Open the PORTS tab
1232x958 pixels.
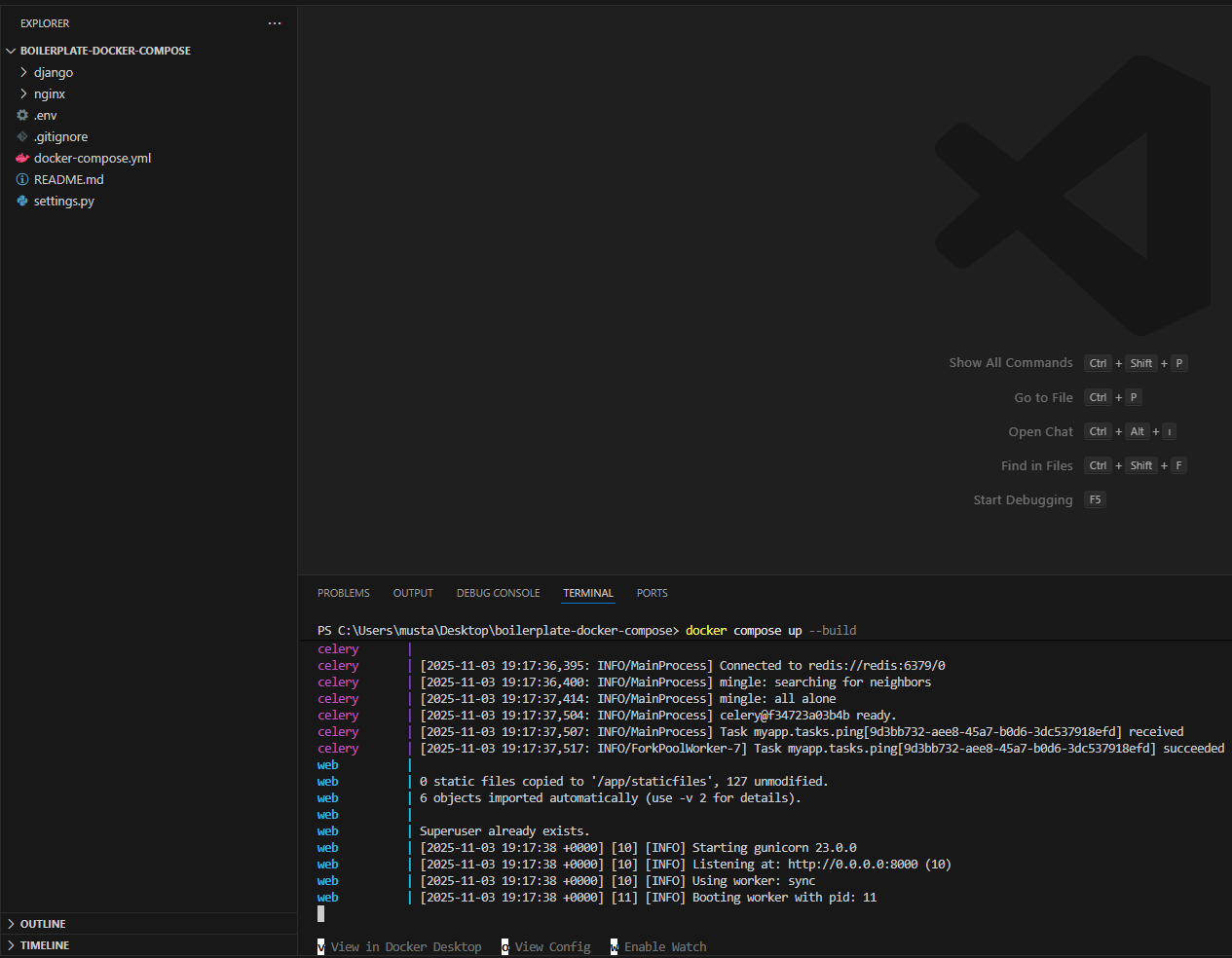click(x=652, y=593)
